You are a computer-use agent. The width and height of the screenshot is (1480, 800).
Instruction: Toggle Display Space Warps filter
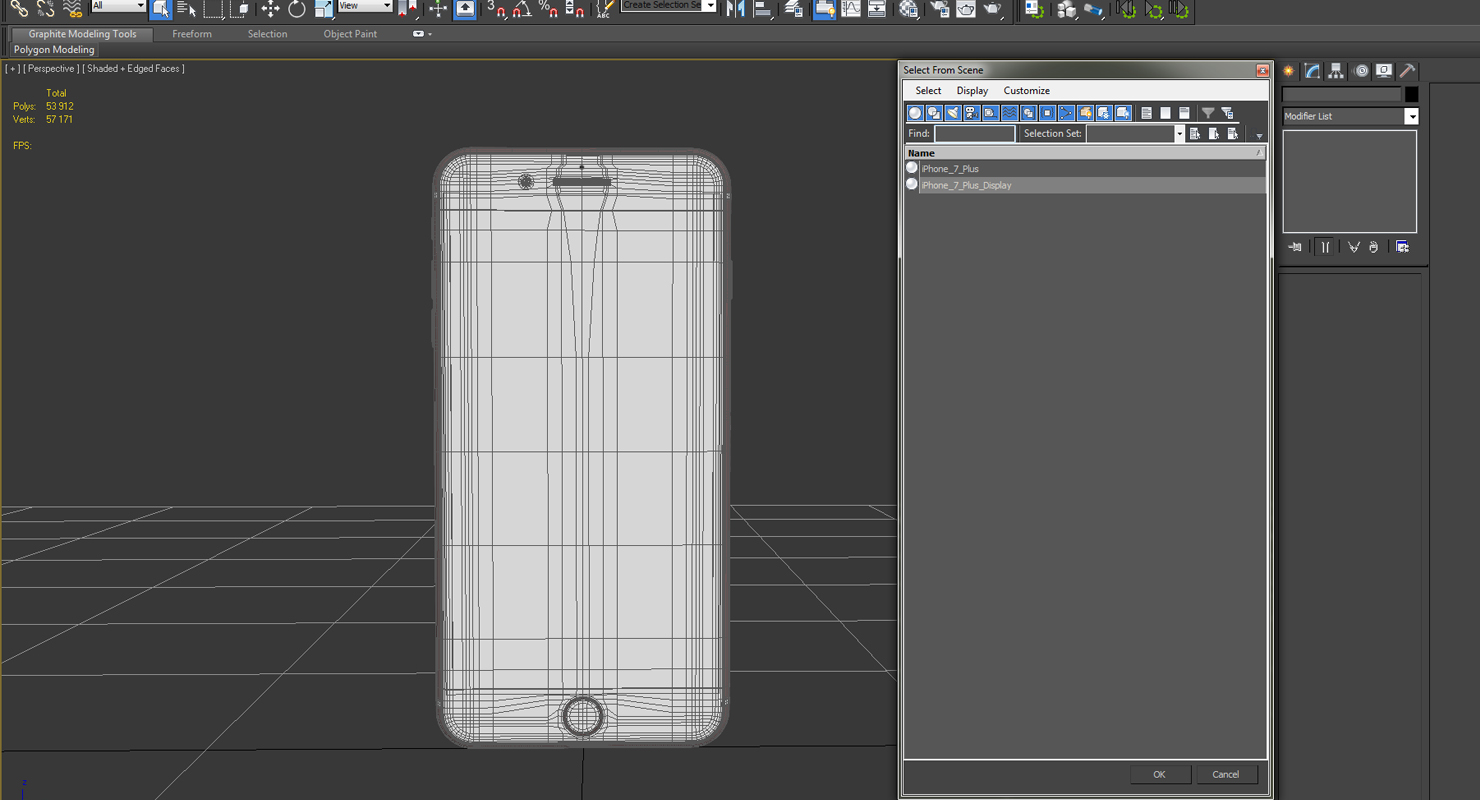[x=1010, y=113]
